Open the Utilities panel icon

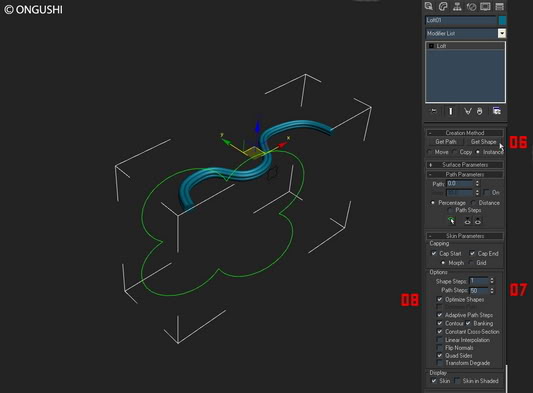pyautogui.click(x=499, y=6)
